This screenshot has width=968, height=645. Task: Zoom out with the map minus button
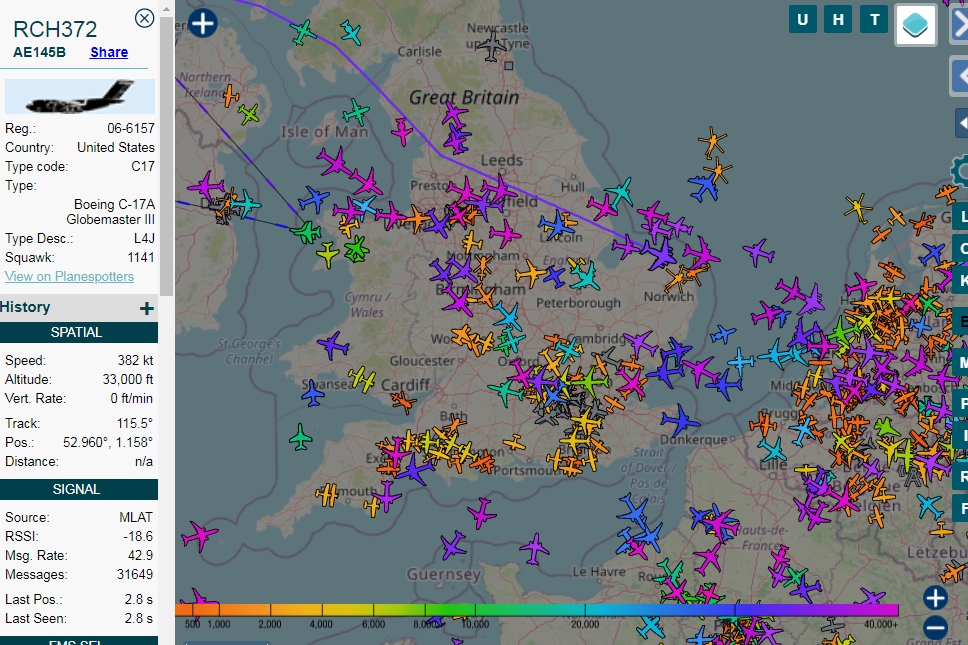[x=935, y=627]
